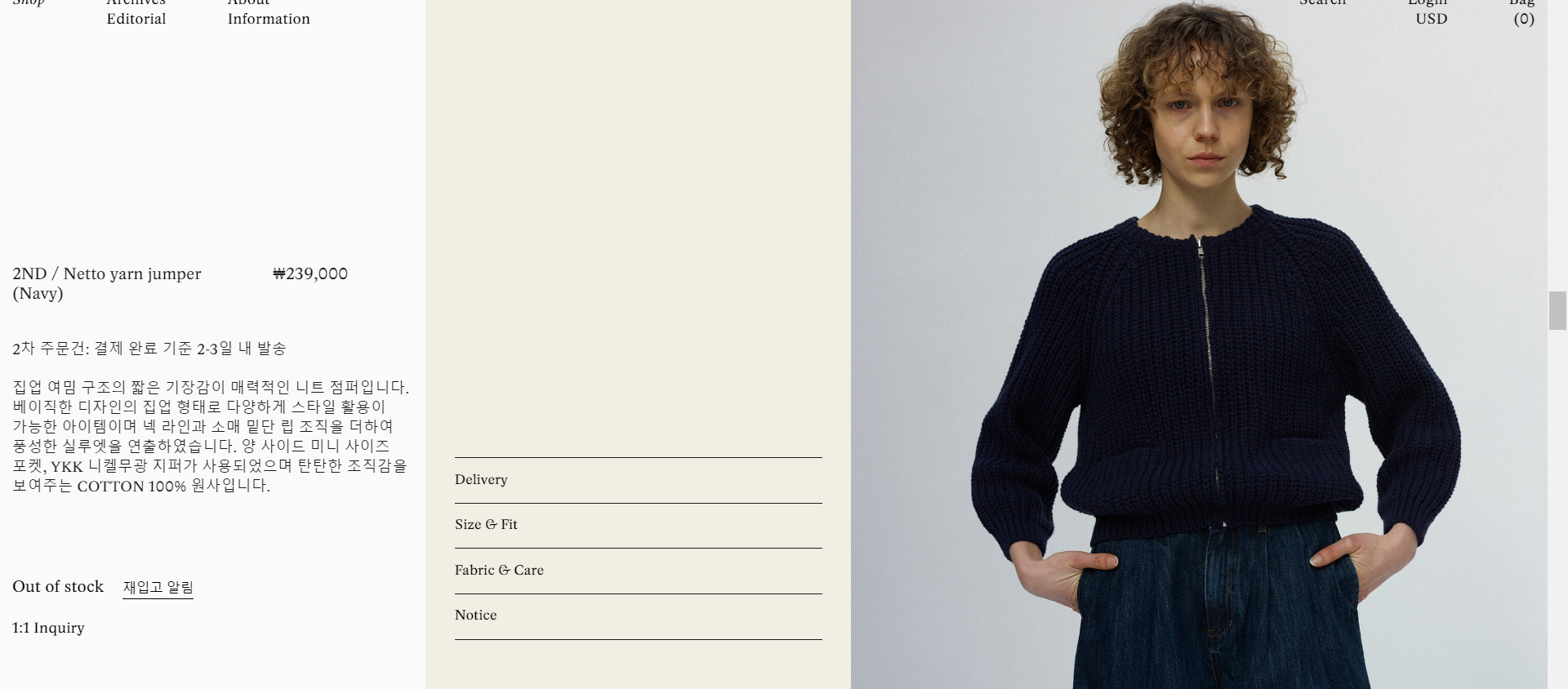This screenshot has height=689, width=1568.
Task: Open the 1:1 Inquiry link
Action: [x=48, y=628]
